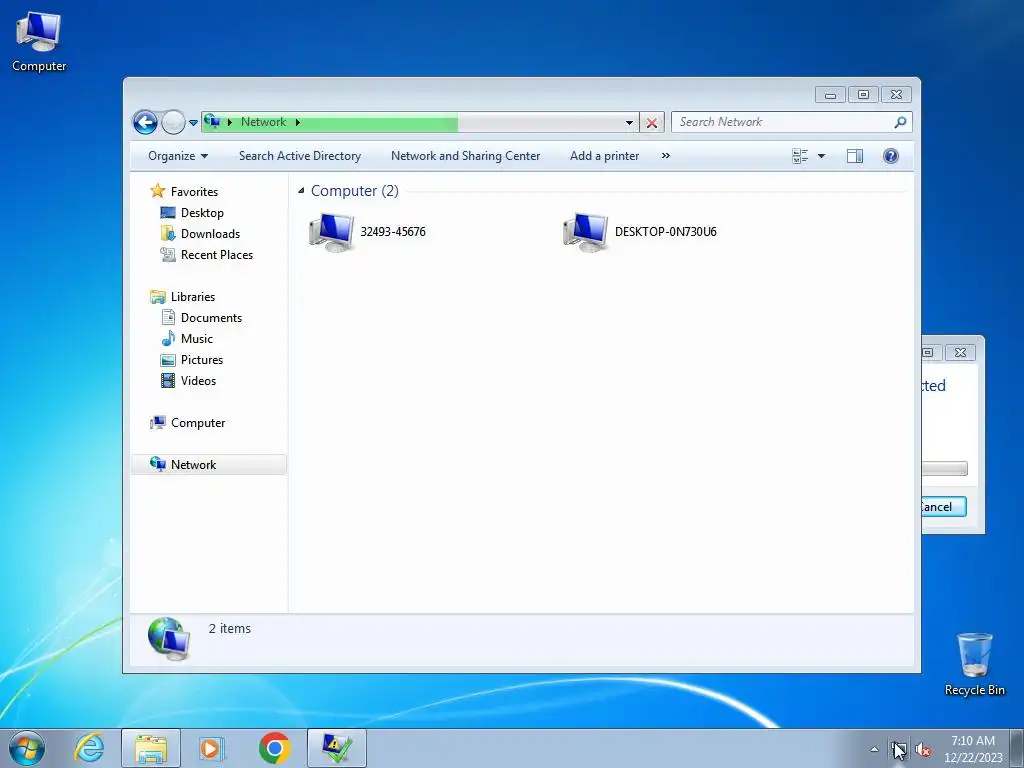Screen dimensions: 1024x768
Task: Click the Libraries folder icon
Action: (157, 296)
